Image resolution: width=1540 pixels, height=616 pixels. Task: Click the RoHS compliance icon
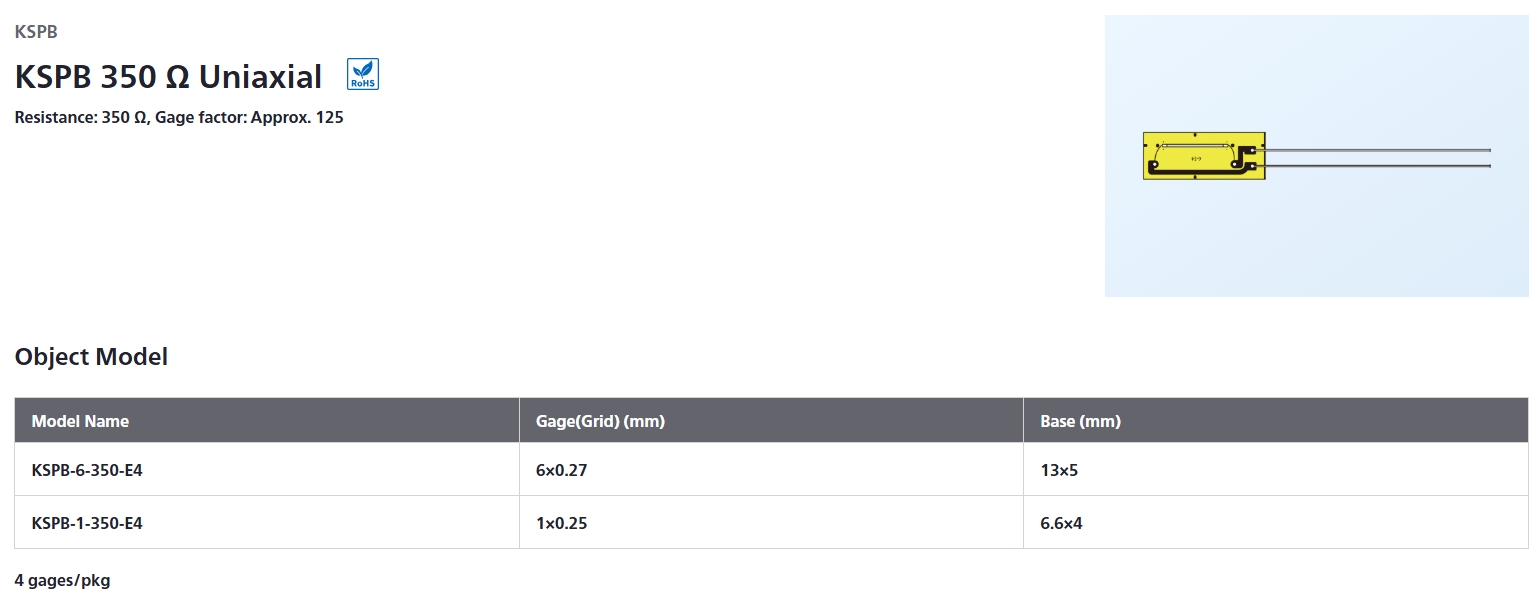[363, 75]
